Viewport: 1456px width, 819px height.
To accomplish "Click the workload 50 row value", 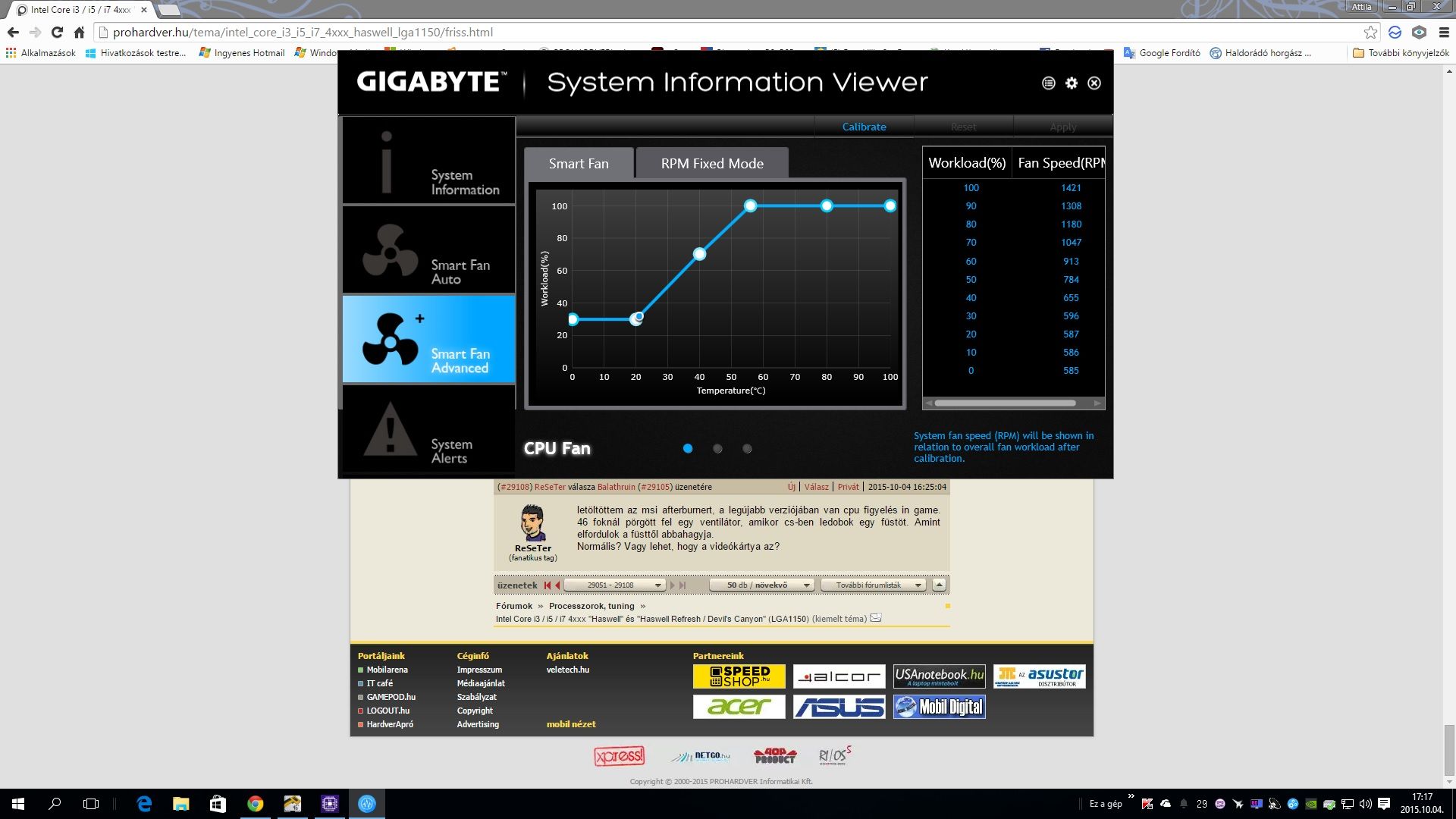I will [971, 279].
